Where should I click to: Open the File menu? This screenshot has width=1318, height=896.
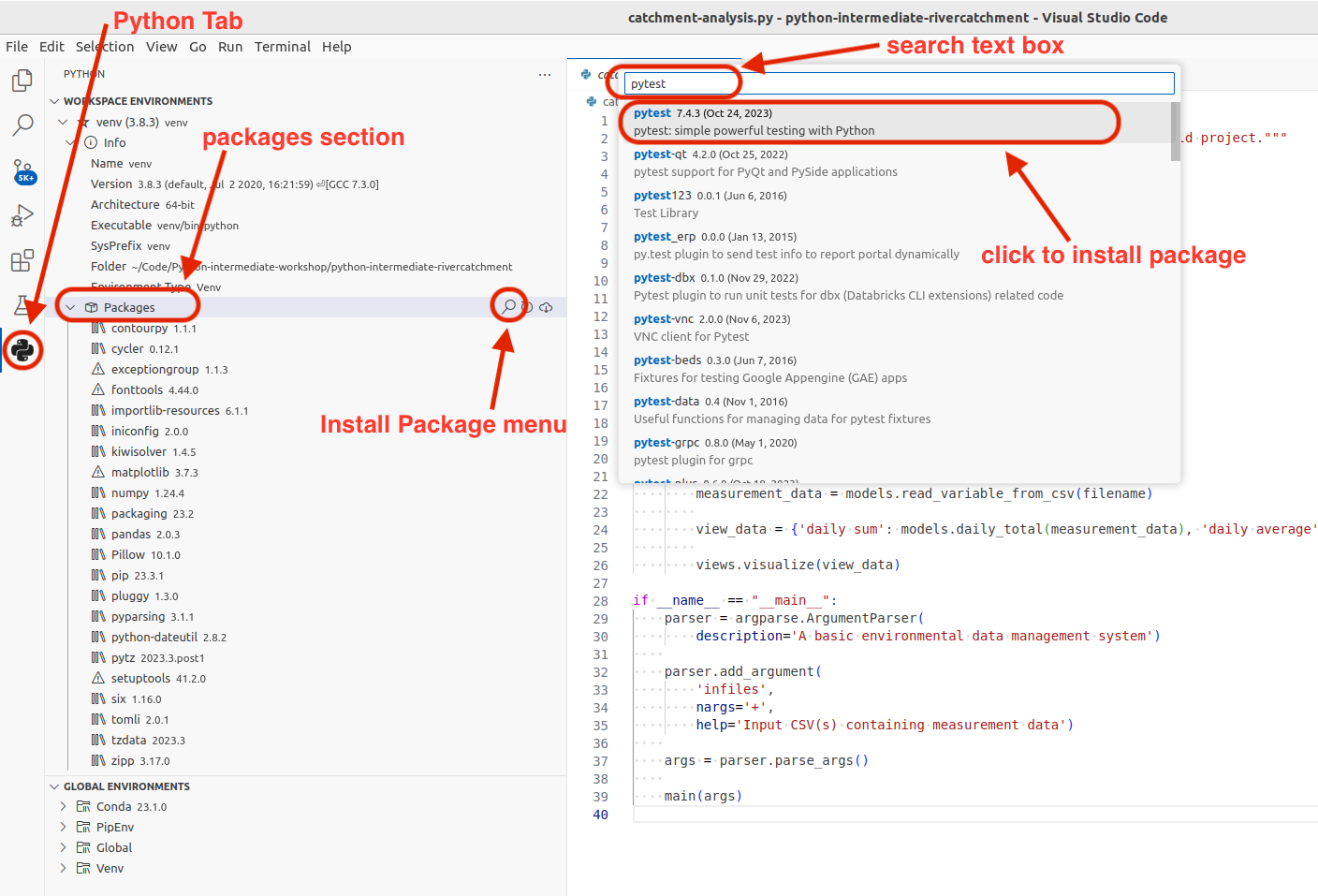click(17, 46)
